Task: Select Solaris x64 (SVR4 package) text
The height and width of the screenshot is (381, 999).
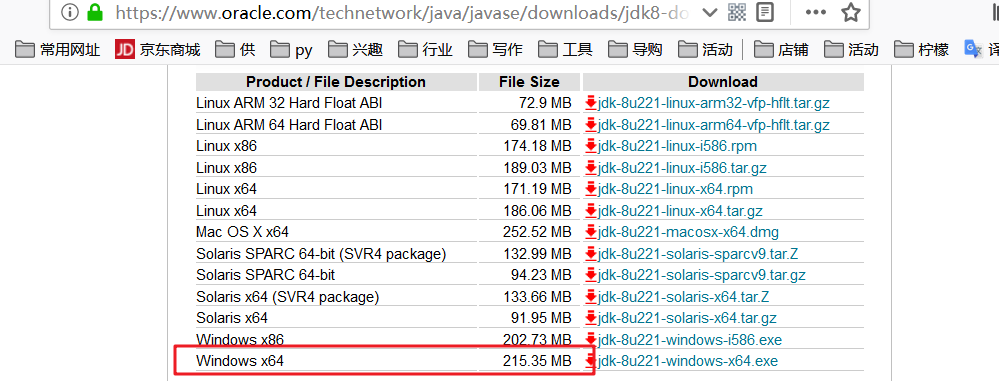Action: 287,296
